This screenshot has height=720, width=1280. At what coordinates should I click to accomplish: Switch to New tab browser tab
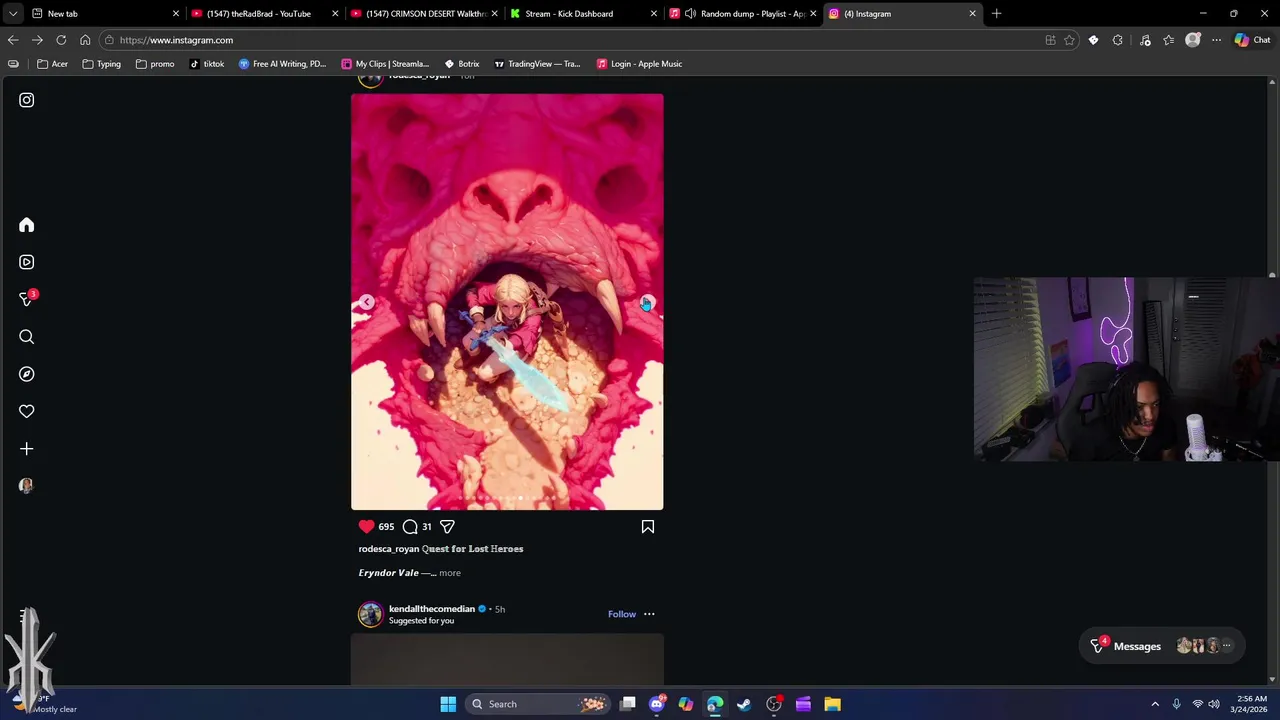click(105, 14)
